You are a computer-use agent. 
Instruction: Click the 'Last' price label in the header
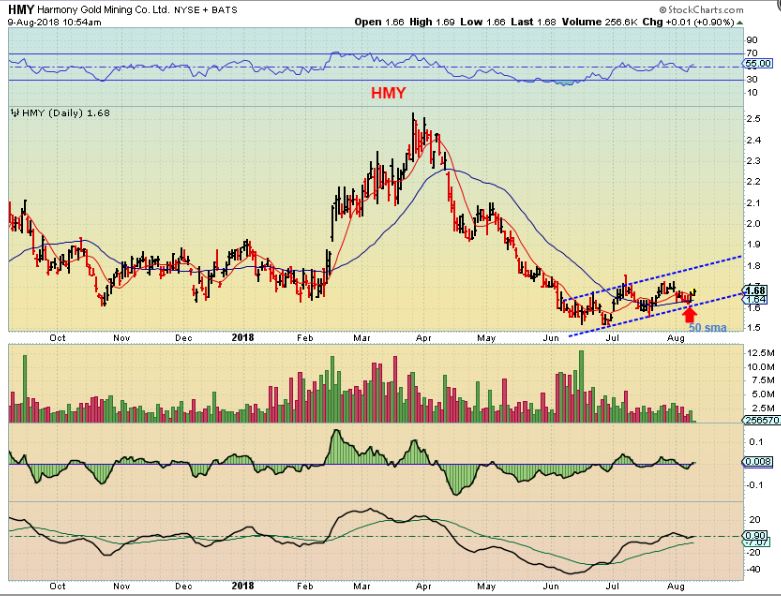(x=522, y=22)
